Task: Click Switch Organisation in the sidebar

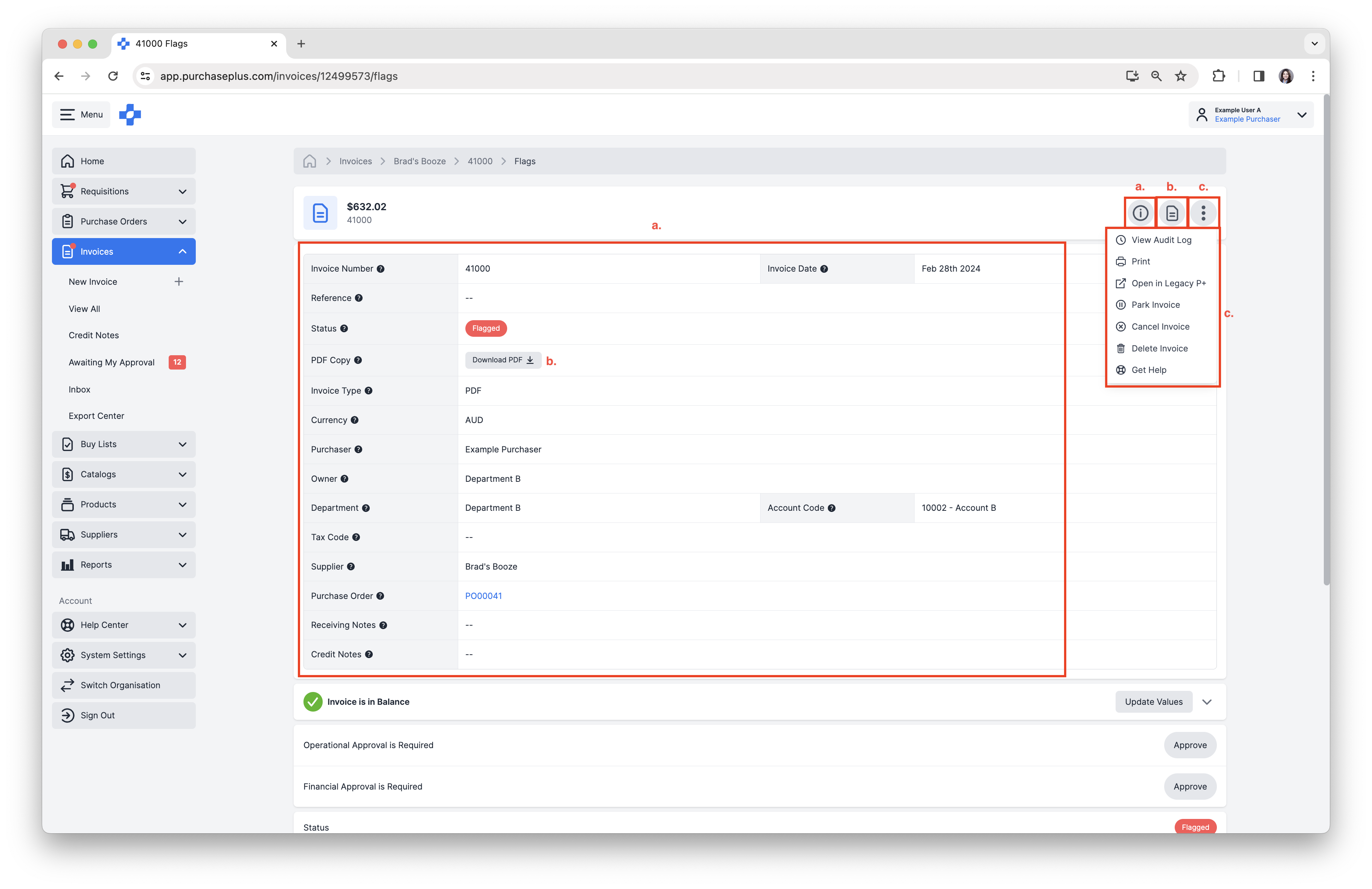Action: tap(123, 685)
